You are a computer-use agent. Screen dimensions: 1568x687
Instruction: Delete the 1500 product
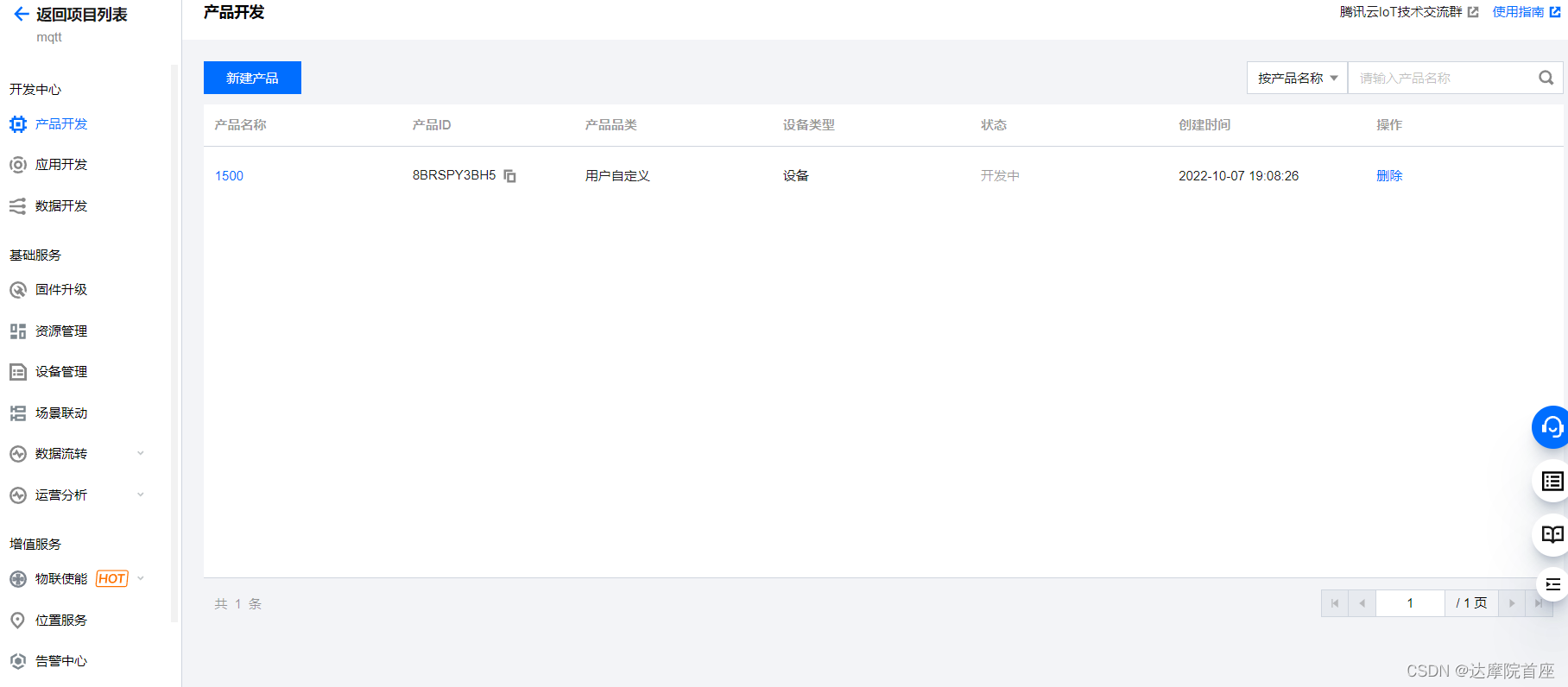pos(1389,176)
